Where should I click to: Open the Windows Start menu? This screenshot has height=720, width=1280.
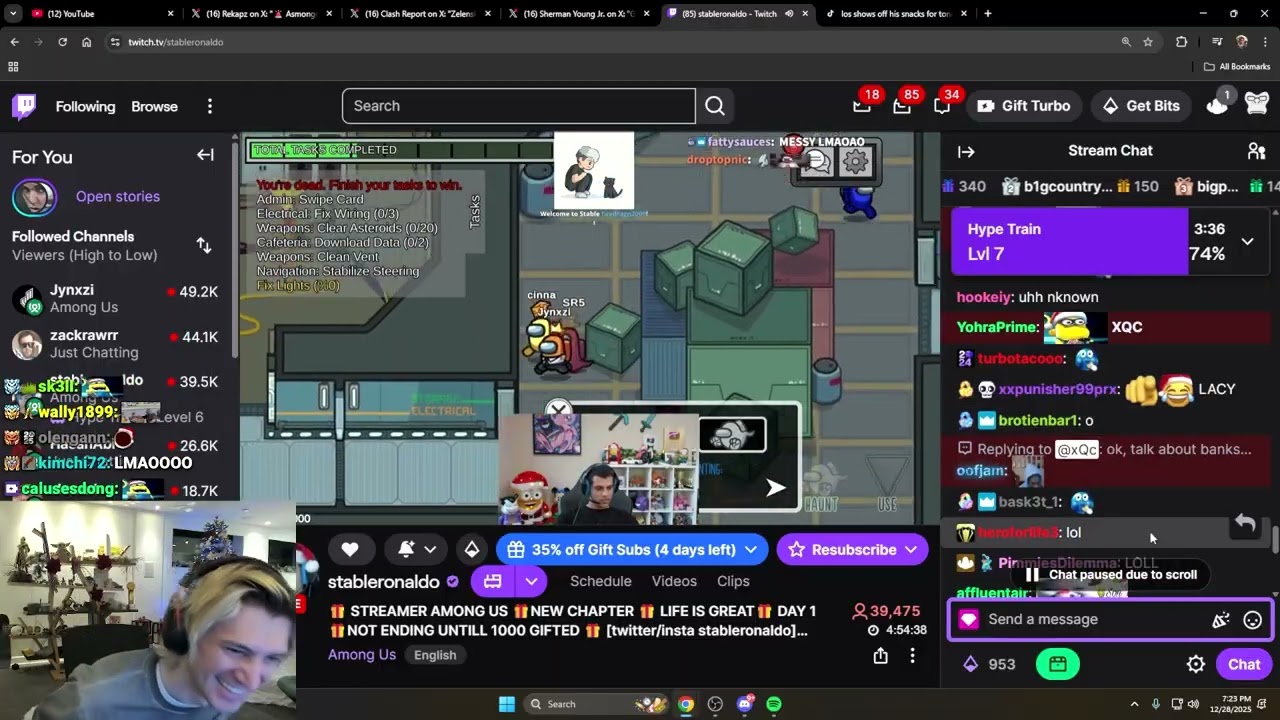pyautogui.click(x=507, y=704)
